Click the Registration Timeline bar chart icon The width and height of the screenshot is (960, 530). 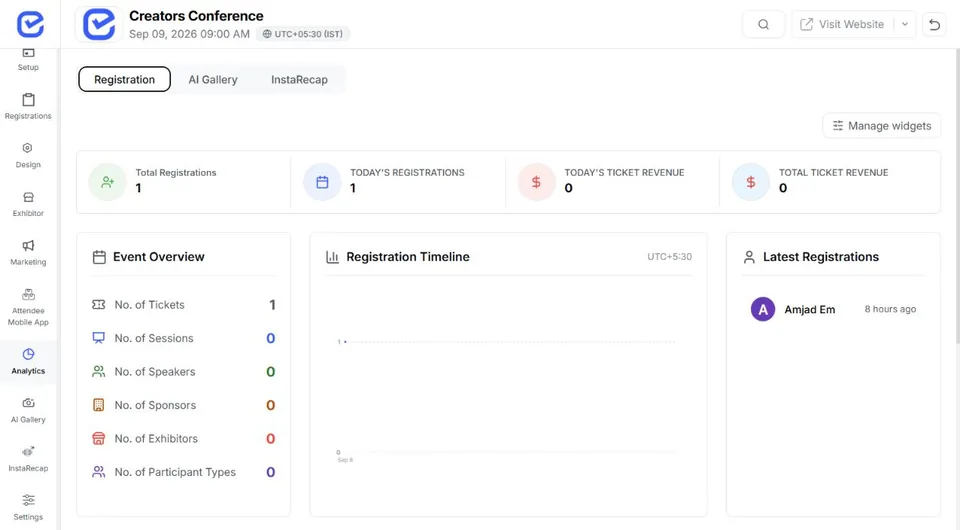tap(332, 257)
